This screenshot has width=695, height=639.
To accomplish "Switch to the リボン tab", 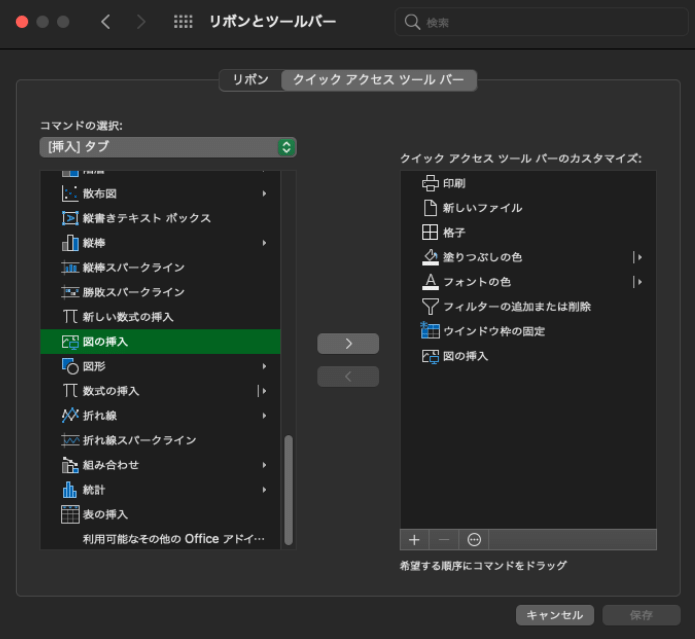I will coord(250,80).
